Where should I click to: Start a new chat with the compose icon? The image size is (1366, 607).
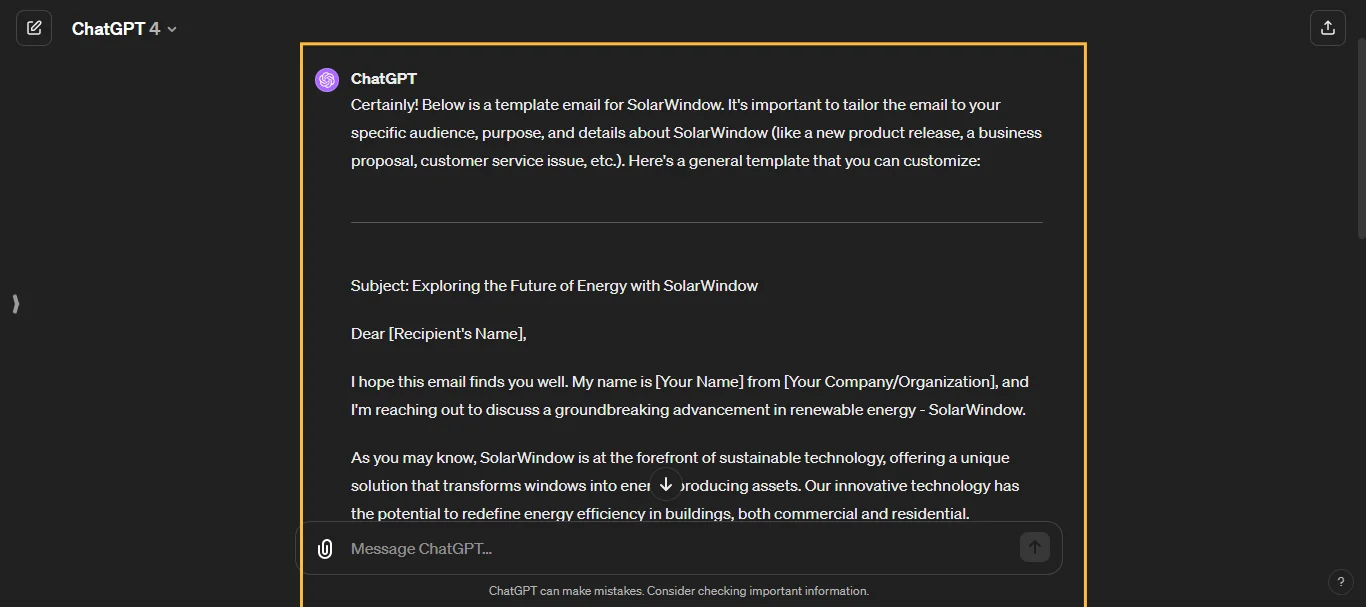click(x=33, y=27)
